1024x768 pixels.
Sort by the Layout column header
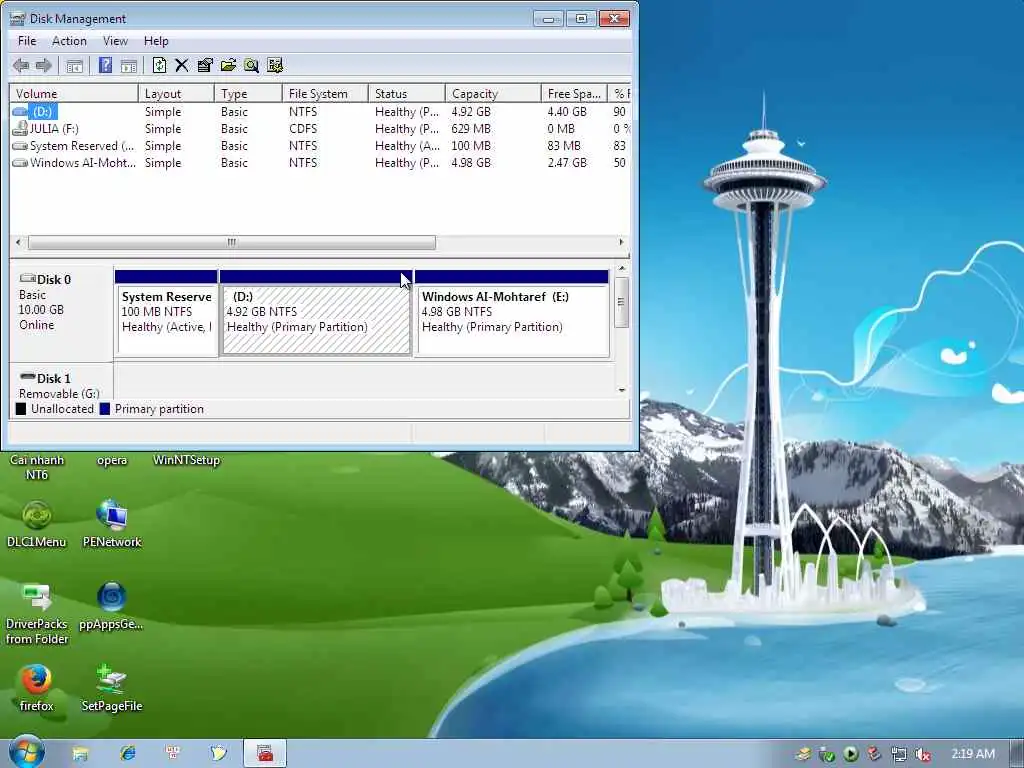click(x=176, y=93)
